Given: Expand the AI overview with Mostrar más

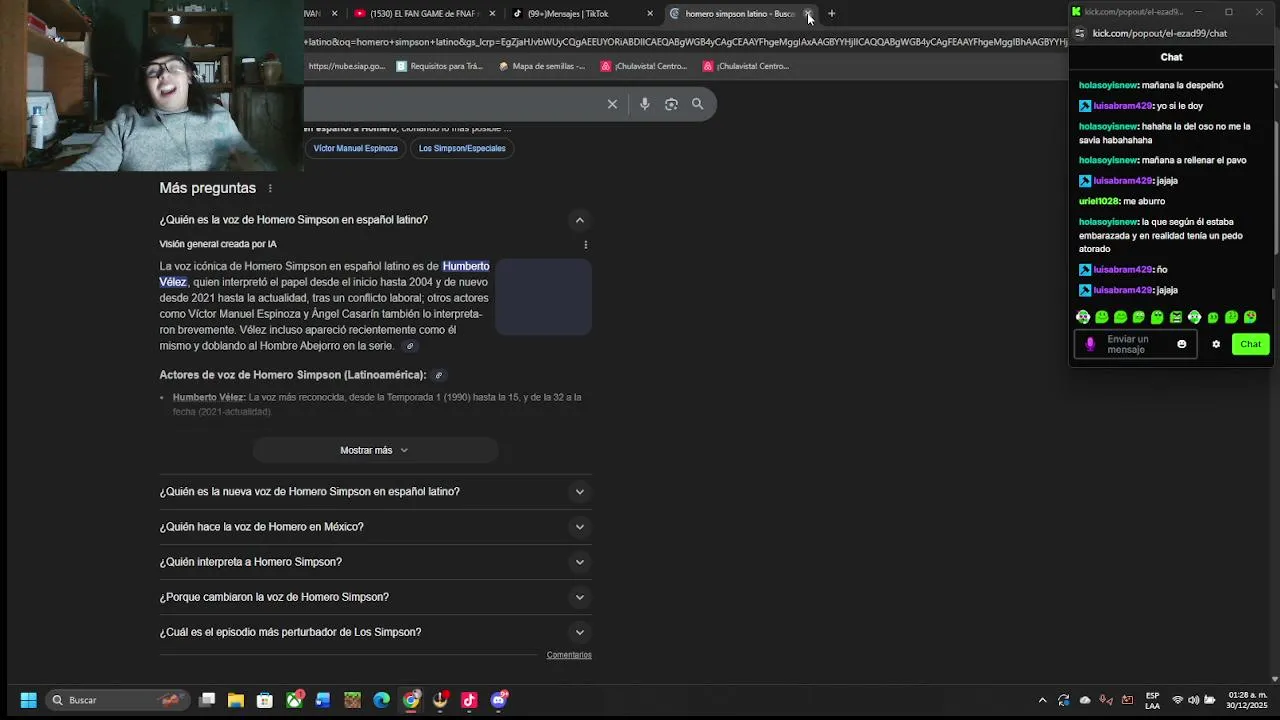Looking at the screenshot, I should point(375,450).
